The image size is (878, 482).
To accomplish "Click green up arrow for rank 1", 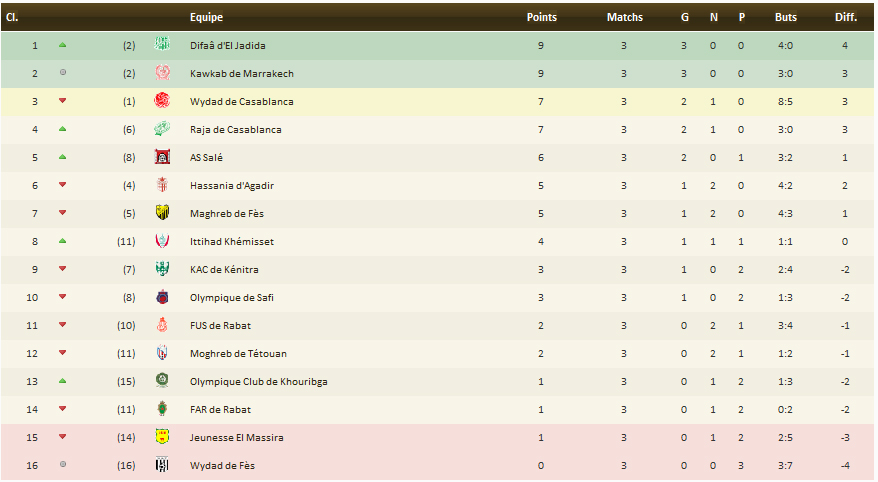I will (63, 45).
